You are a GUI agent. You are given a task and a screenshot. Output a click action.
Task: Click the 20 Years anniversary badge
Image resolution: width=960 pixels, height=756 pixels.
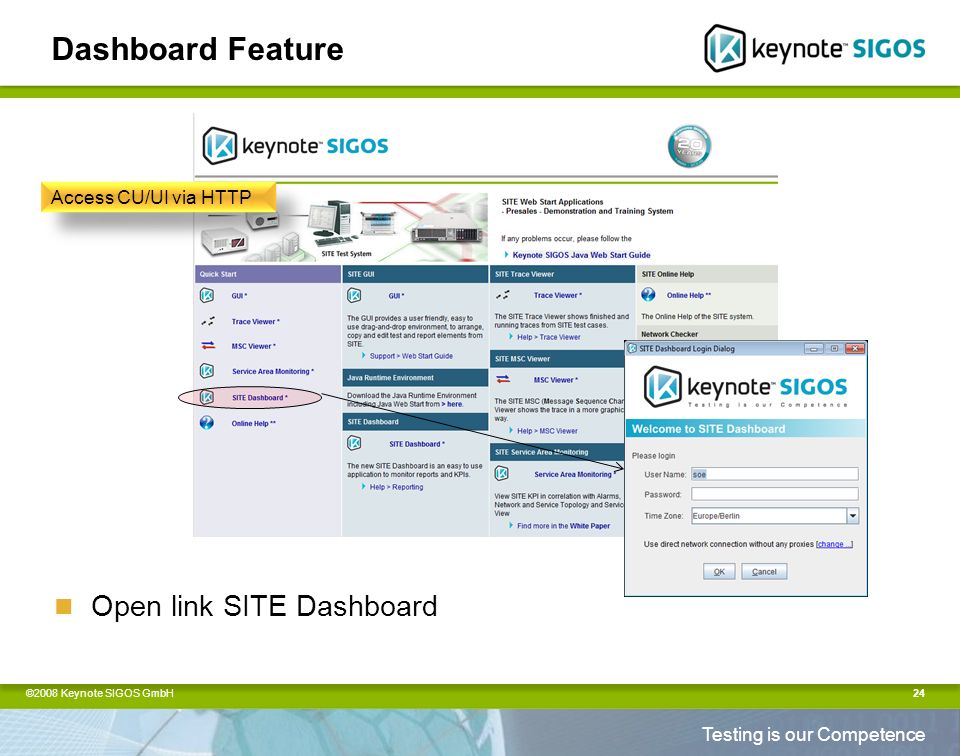(x=689, y=146)
